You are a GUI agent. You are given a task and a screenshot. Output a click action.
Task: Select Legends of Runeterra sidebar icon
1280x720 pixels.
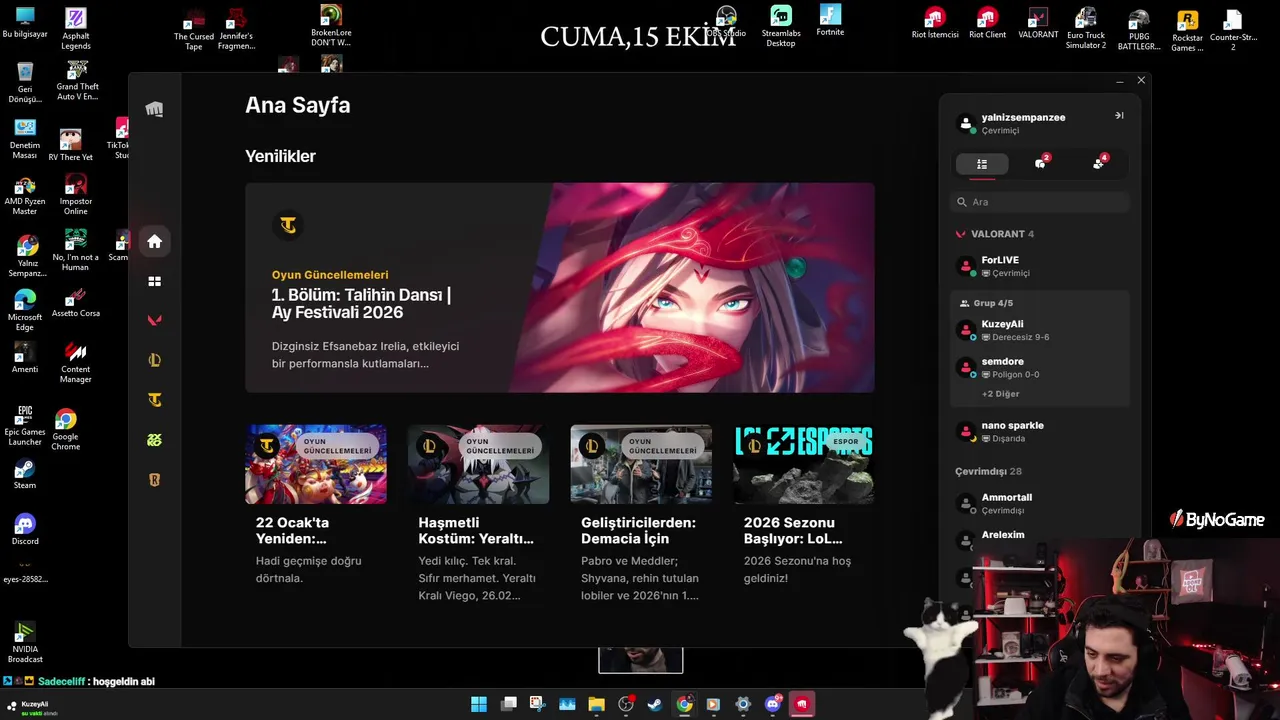[154, 480]
